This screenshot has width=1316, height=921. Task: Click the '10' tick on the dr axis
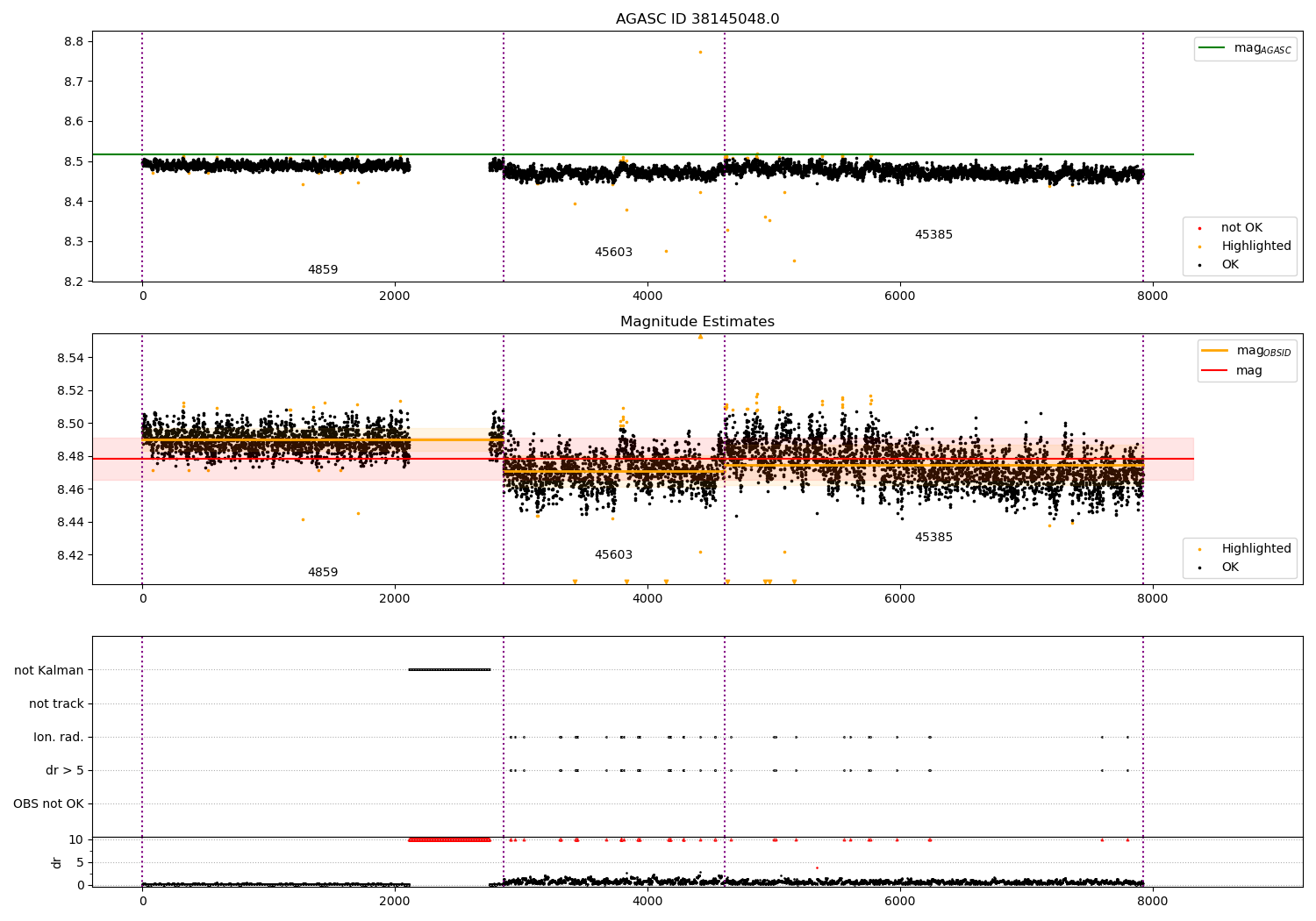click(76, 840)
